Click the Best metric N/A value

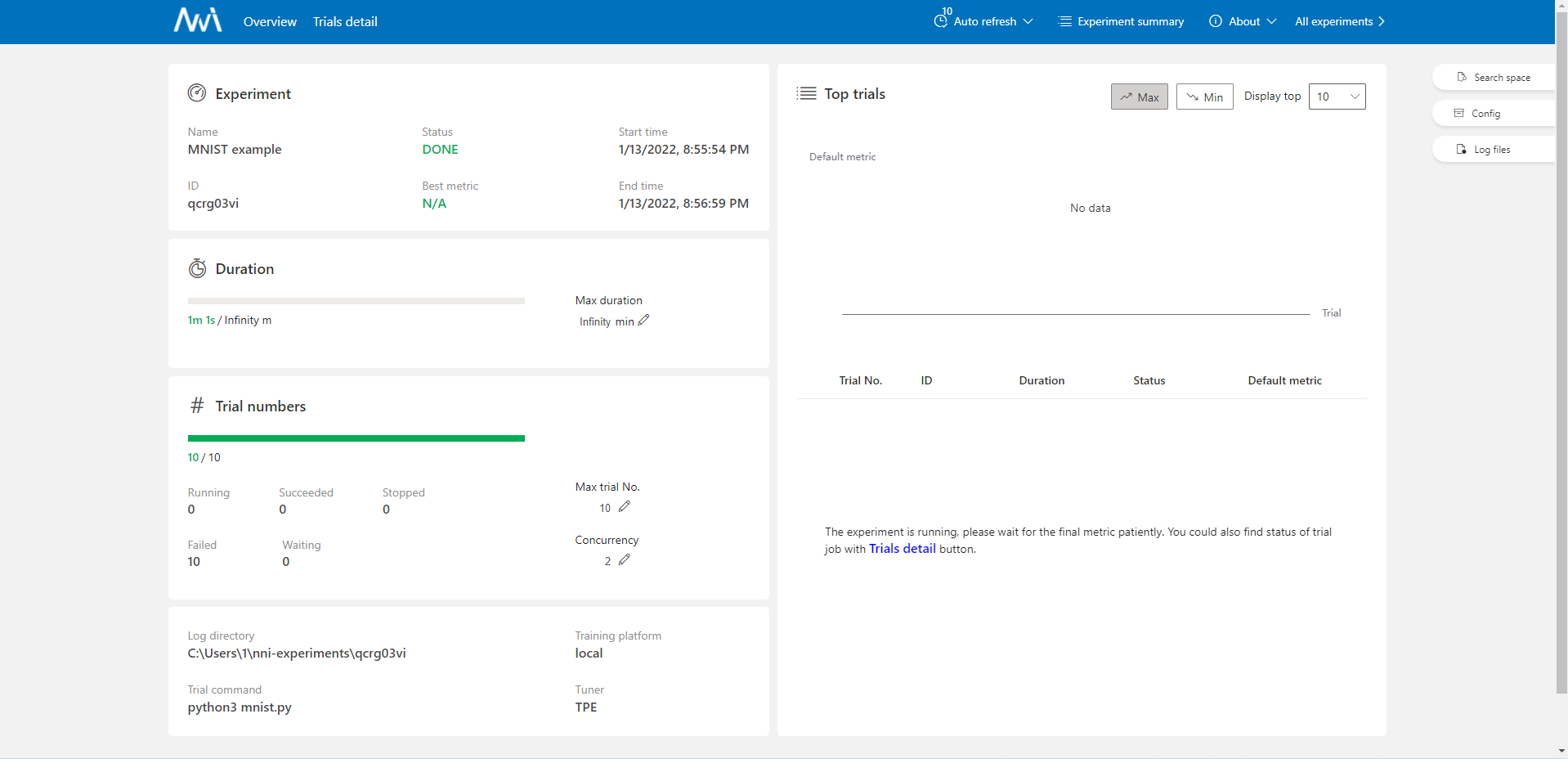coord(434,204)
